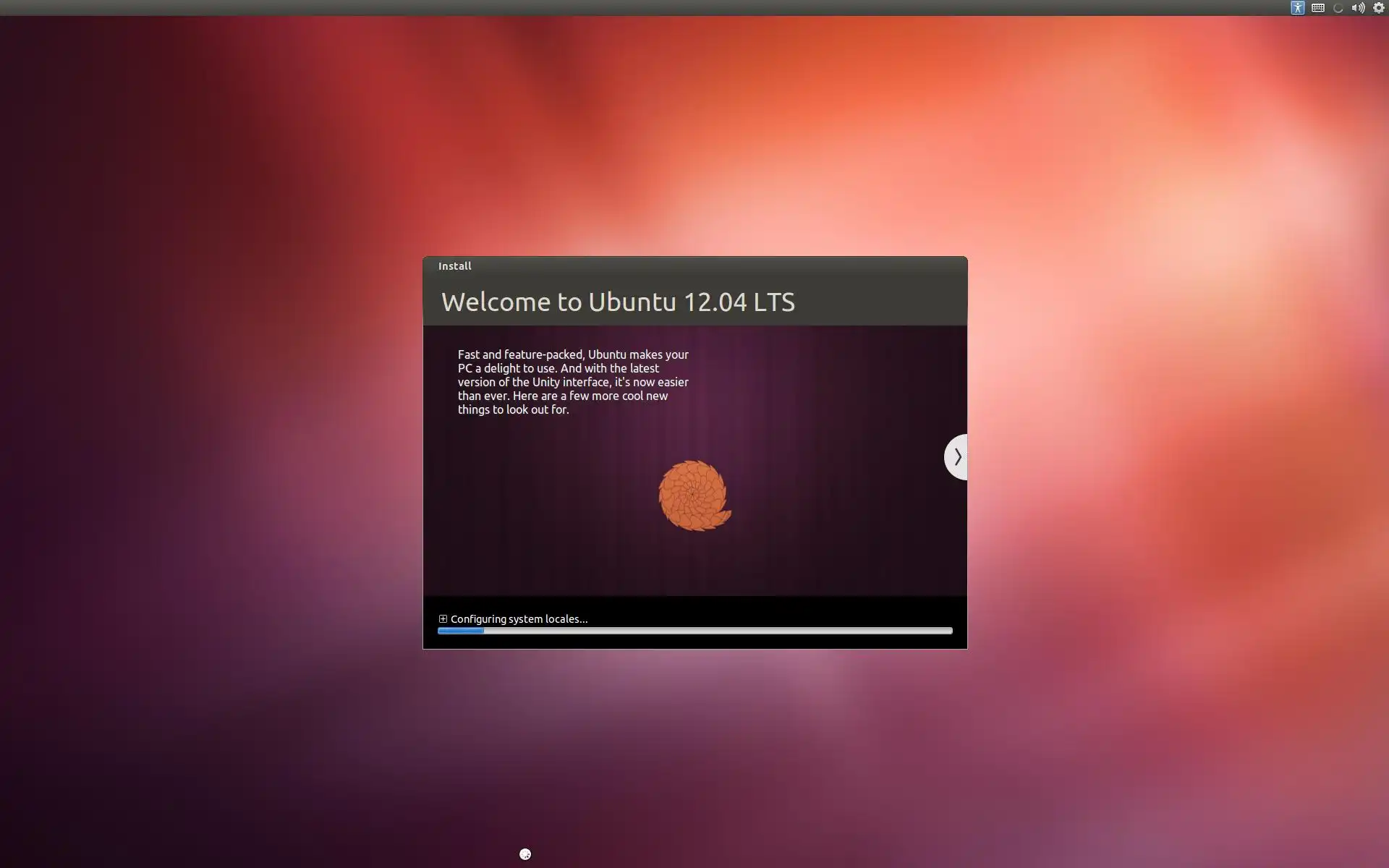Click the black strip above status text
This screenshot has width=1389, height=868.
pos(694,605)
